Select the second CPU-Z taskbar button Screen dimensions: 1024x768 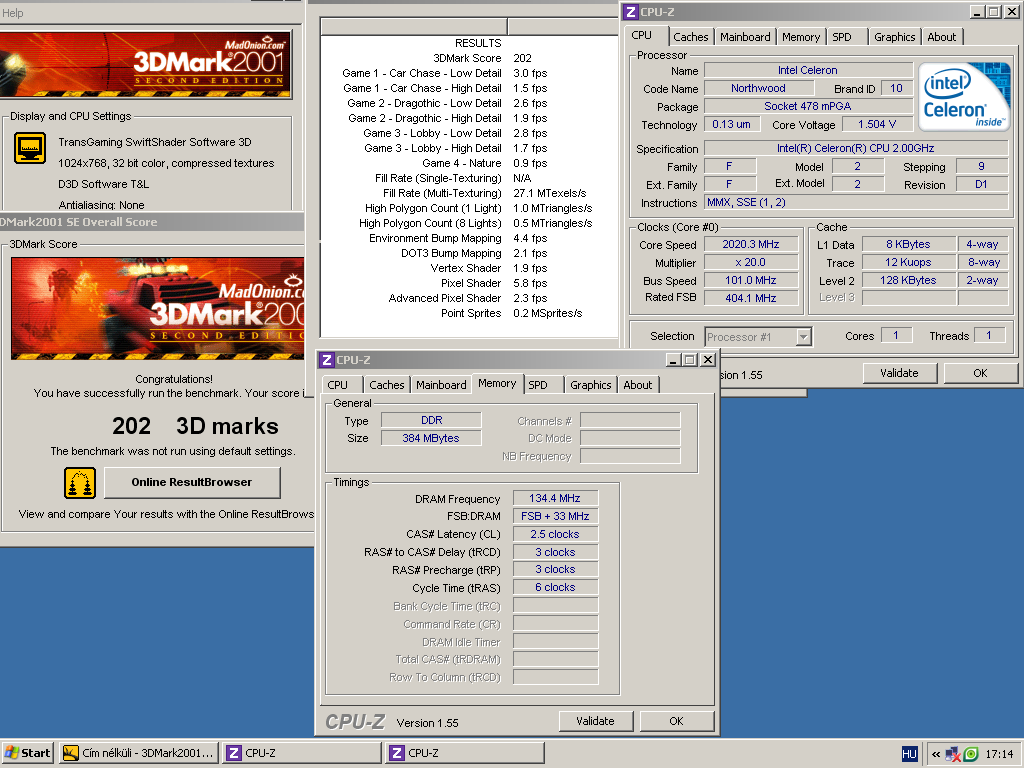pyautogui.click(x=464, y=753)
